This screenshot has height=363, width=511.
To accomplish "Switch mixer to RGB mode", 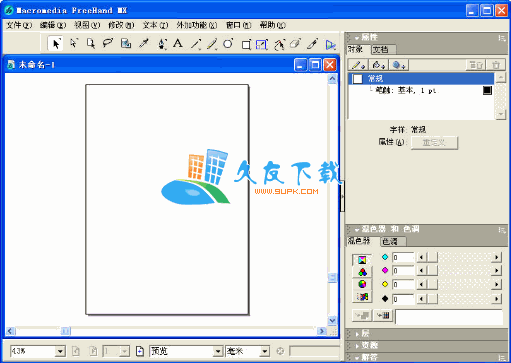I will click(x=362, y=272).
